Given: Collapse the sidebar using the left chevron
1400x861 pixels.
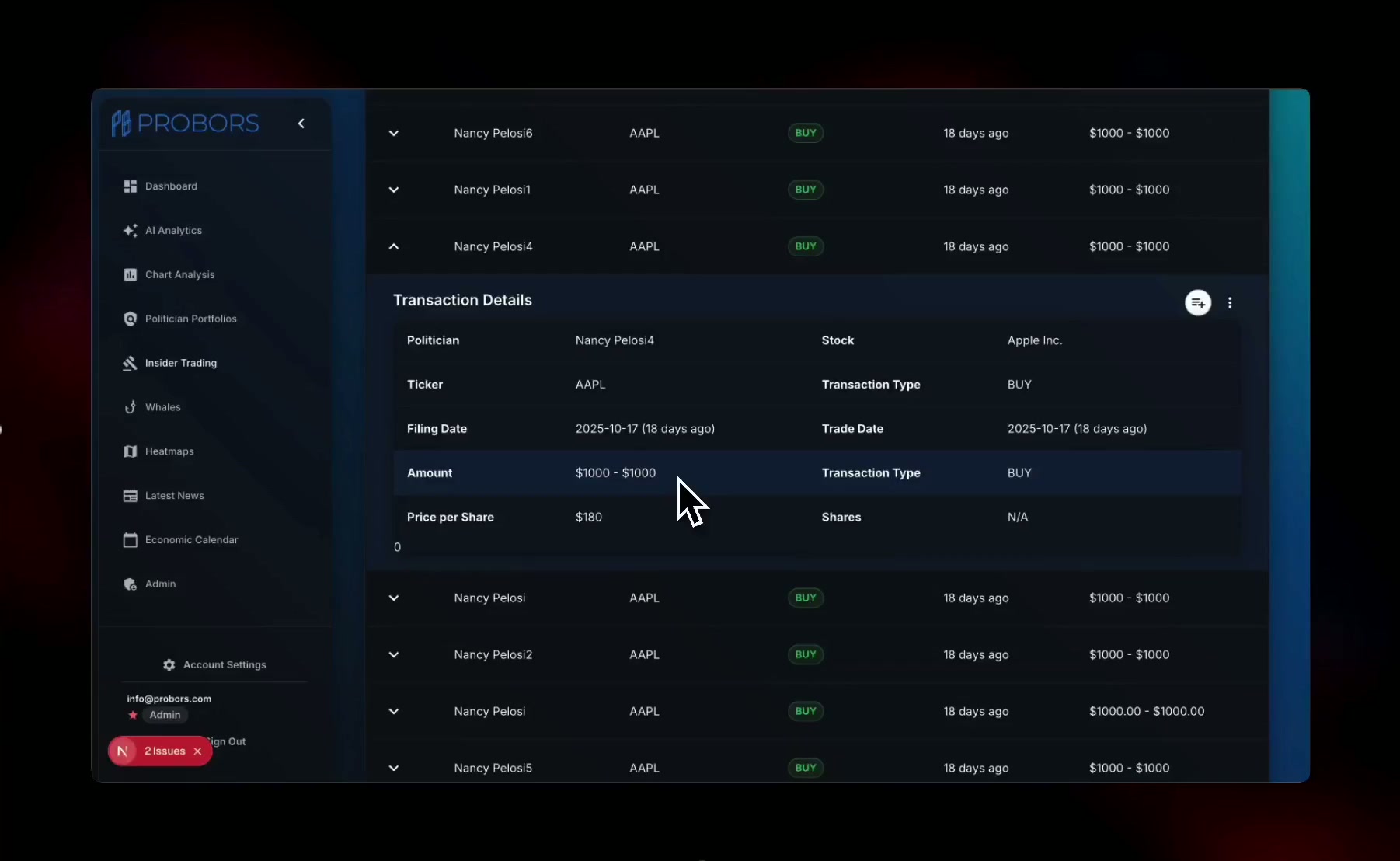Looking at the screenshot, I should tap(301, 124).
